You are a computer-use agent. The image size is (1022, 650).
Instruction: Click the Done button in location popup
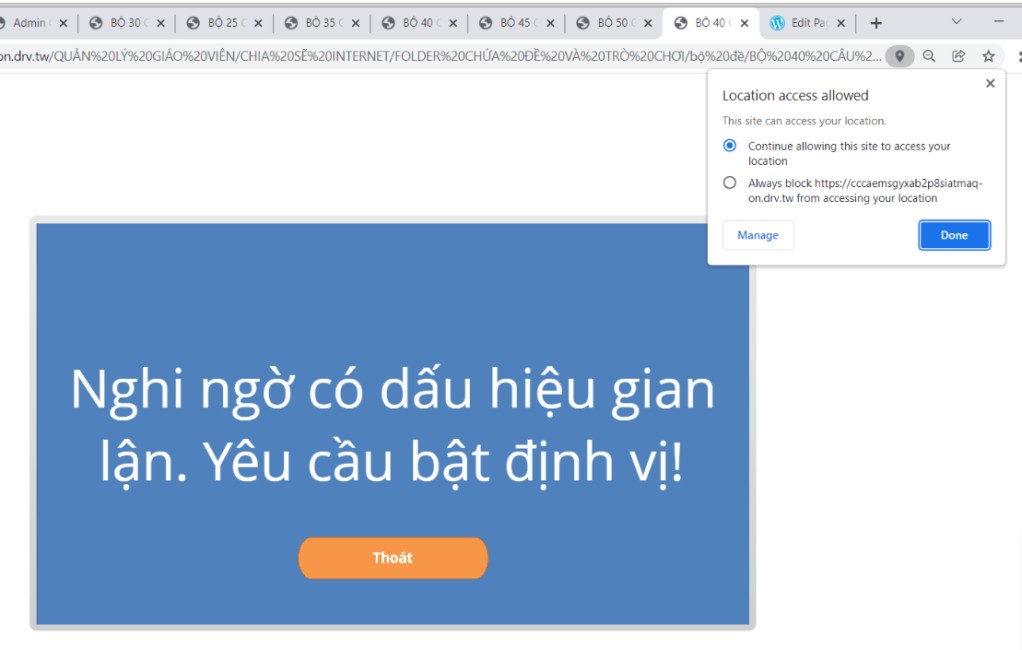[954, 235]
